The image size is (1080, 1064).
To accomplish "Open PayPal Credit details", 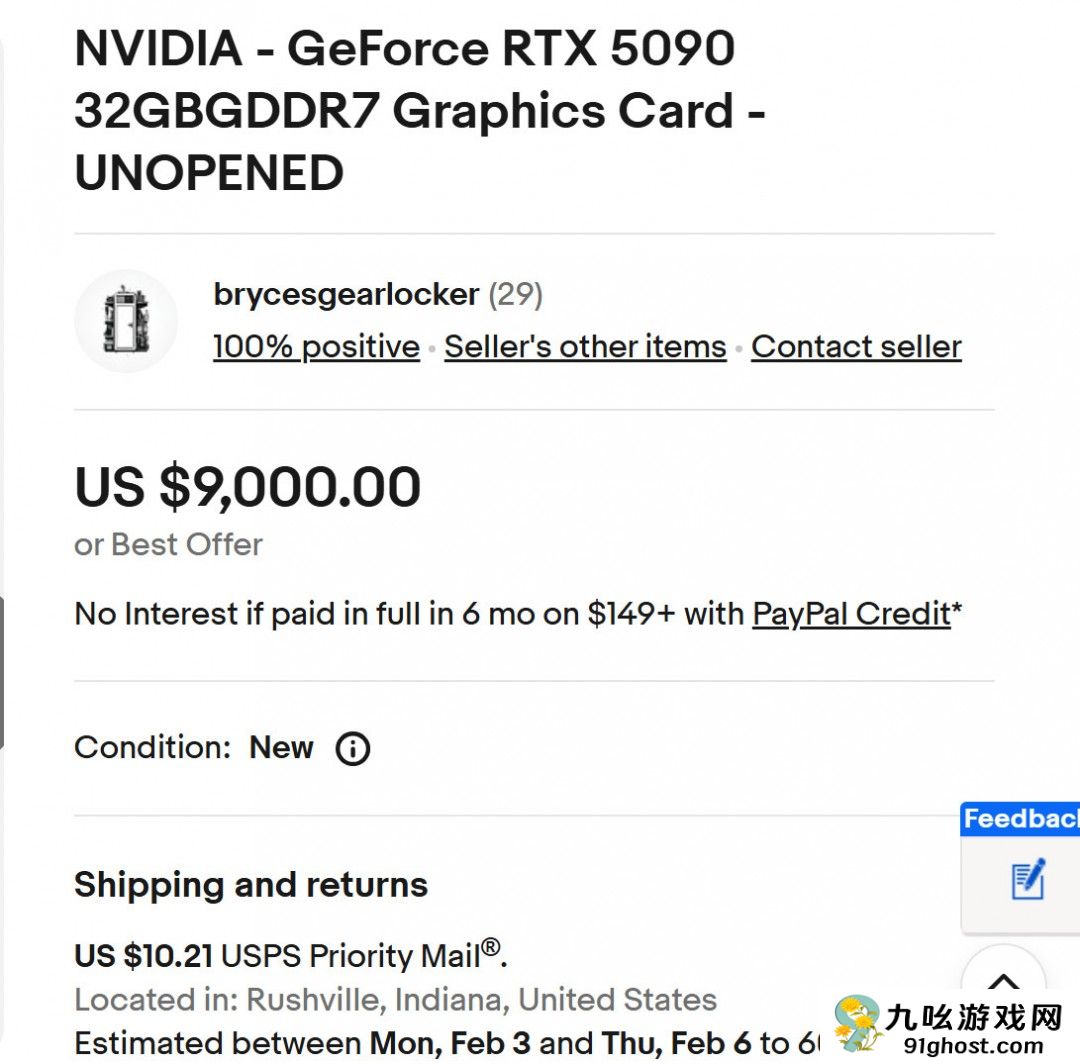I will (850, 613).
